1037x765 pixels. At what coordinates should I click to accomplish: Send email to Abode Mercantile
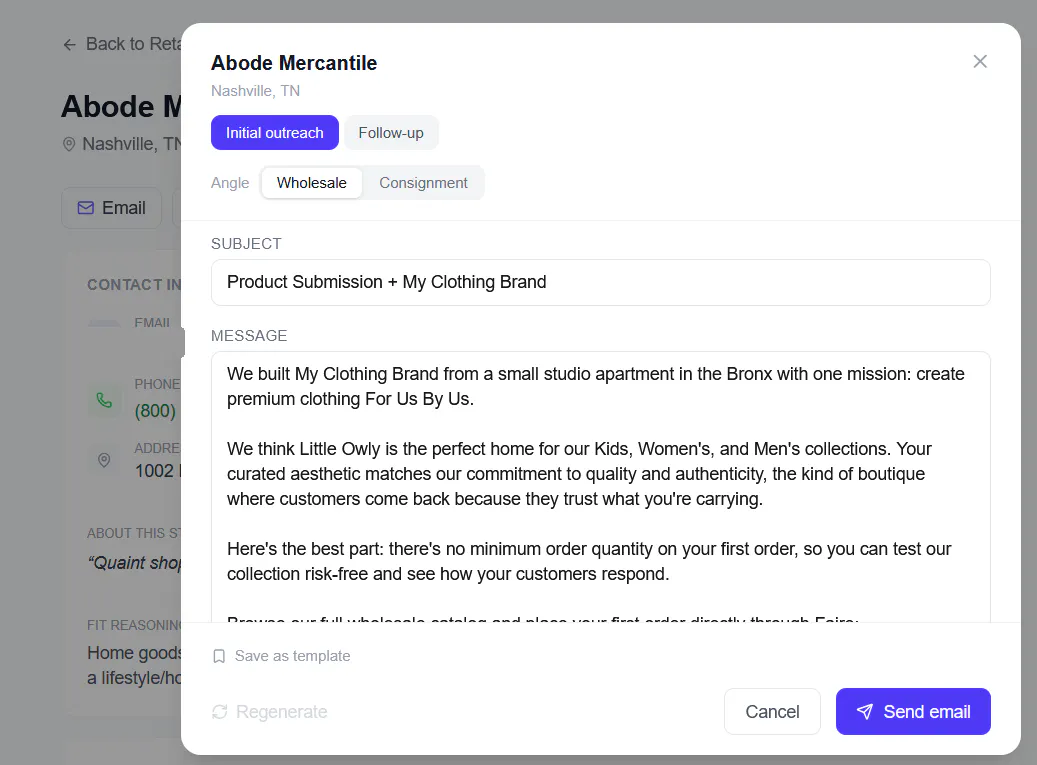(913, 711)
